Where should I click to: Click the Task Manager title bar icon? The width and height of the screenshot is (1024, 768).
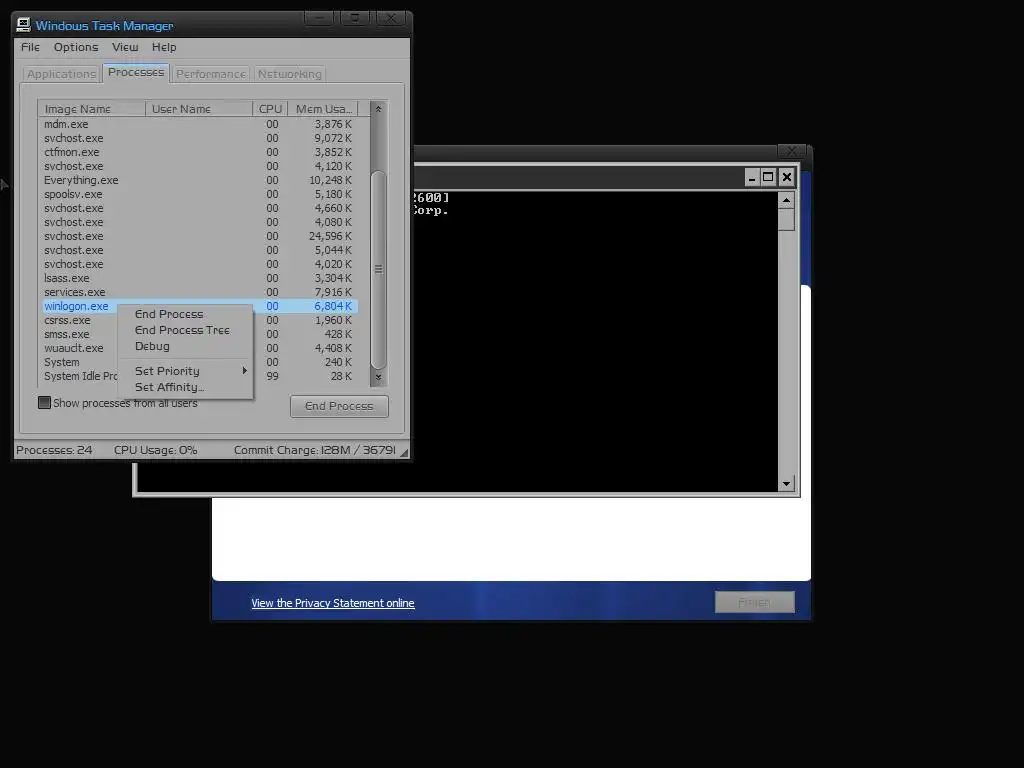24,25
